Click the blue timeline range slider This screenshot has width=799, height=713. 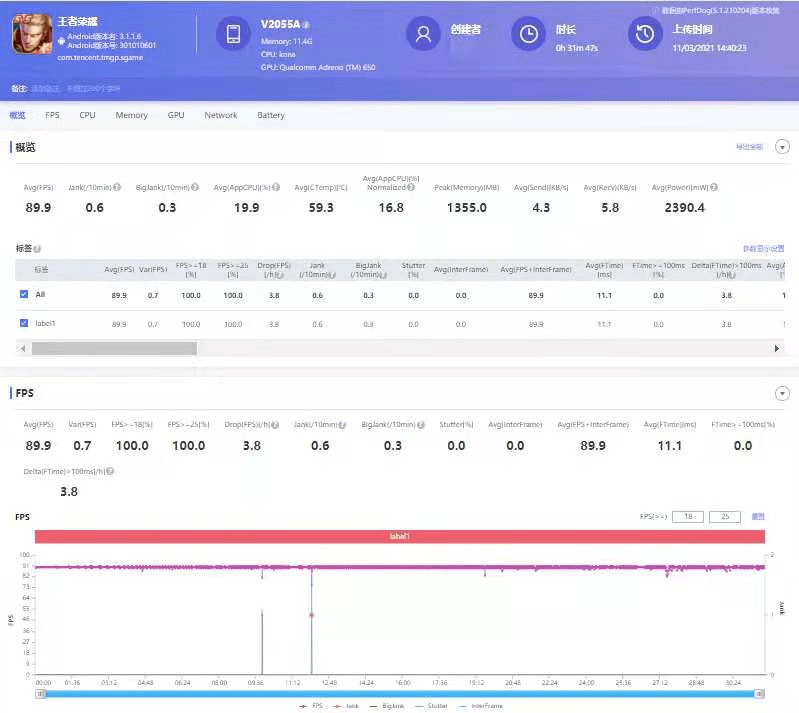[x=400, y=694]
